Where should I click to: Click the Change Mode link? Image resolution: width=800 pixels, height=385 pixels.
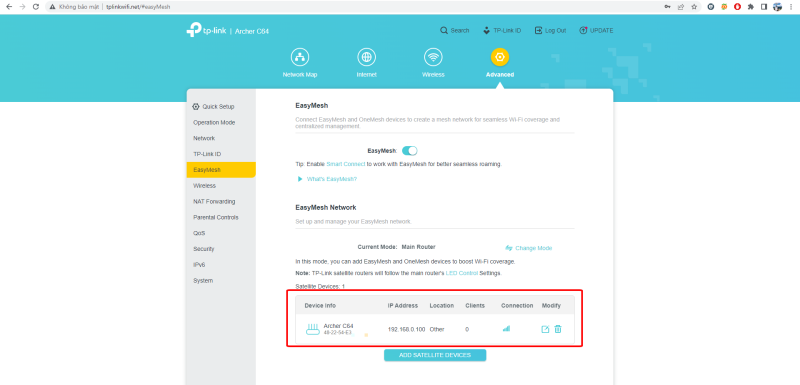click(529, 248)
